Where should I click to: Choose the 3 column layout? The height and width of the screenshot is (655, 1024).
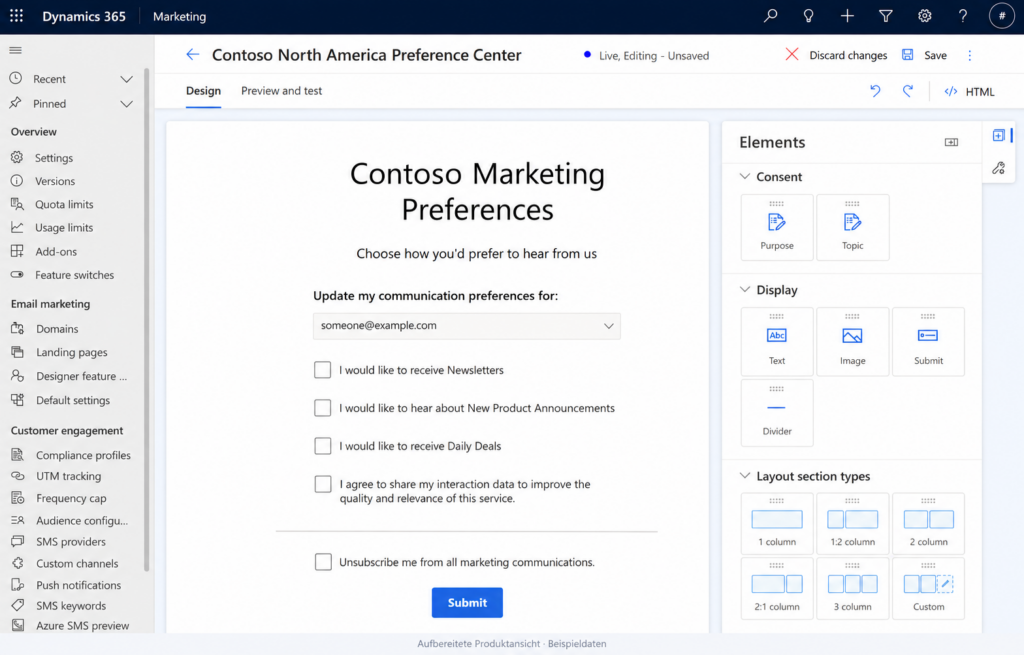852,588
